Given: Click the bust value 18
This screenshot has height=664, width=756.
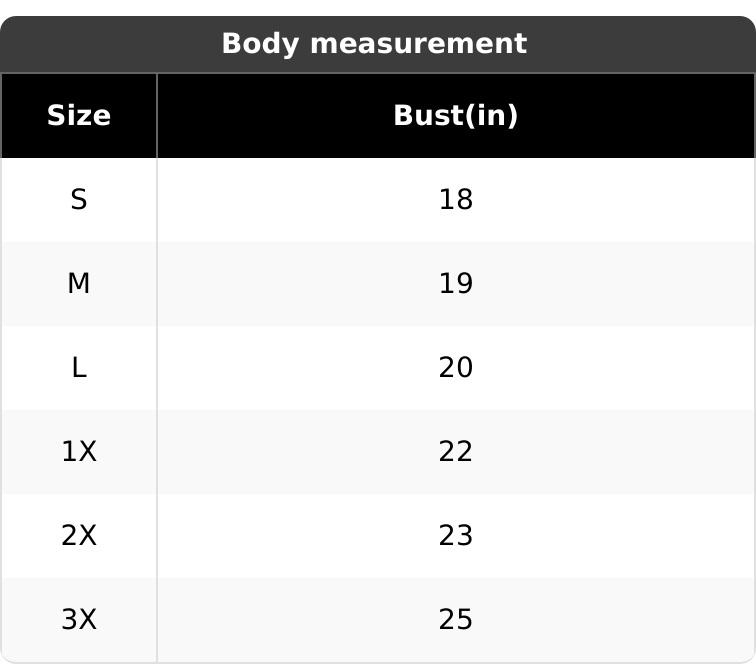Looking at the screenshot, I should tap(455, 200).
